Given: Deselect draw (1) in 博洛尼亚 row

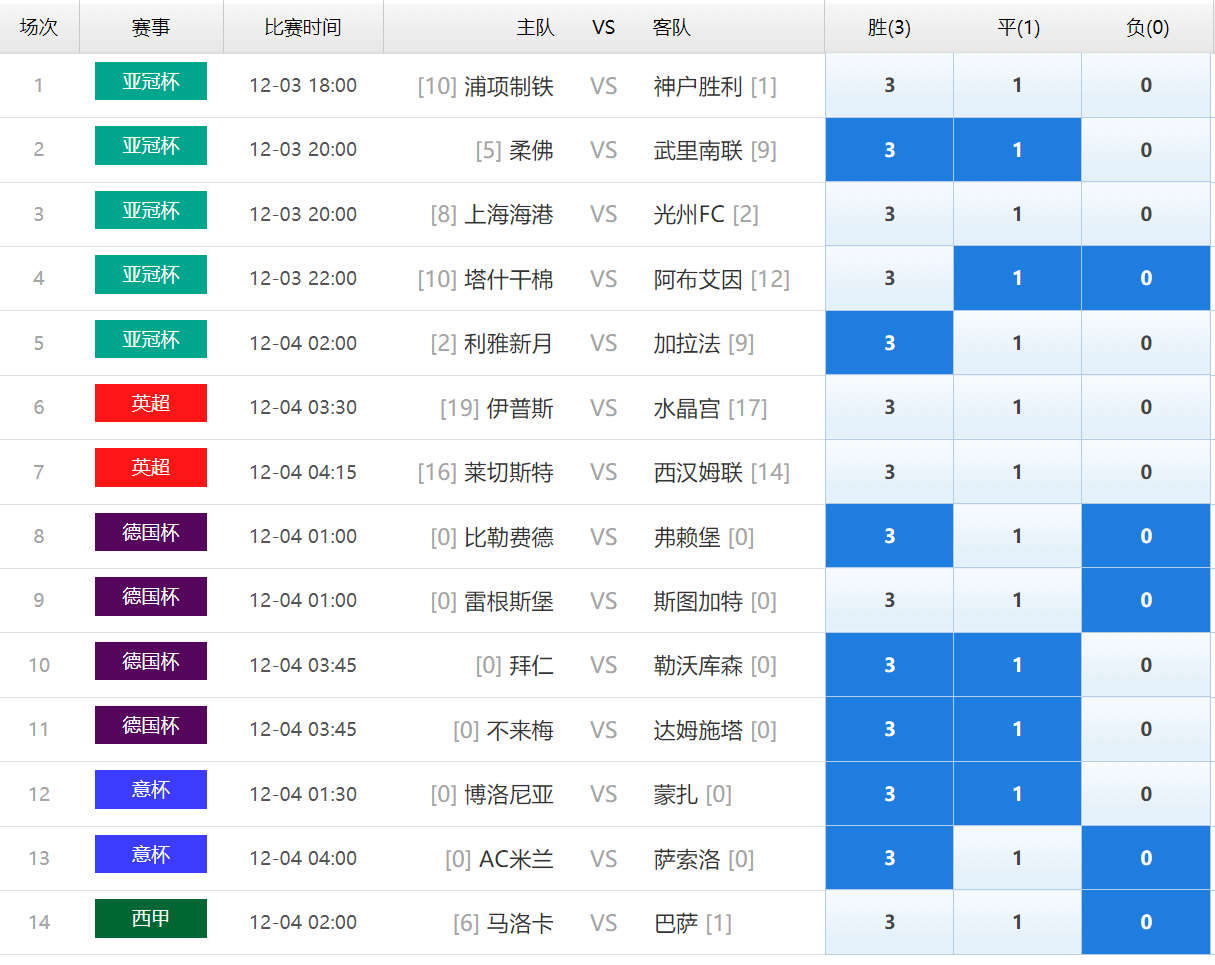Looking at the screenshot, I should pos(1017,794).
